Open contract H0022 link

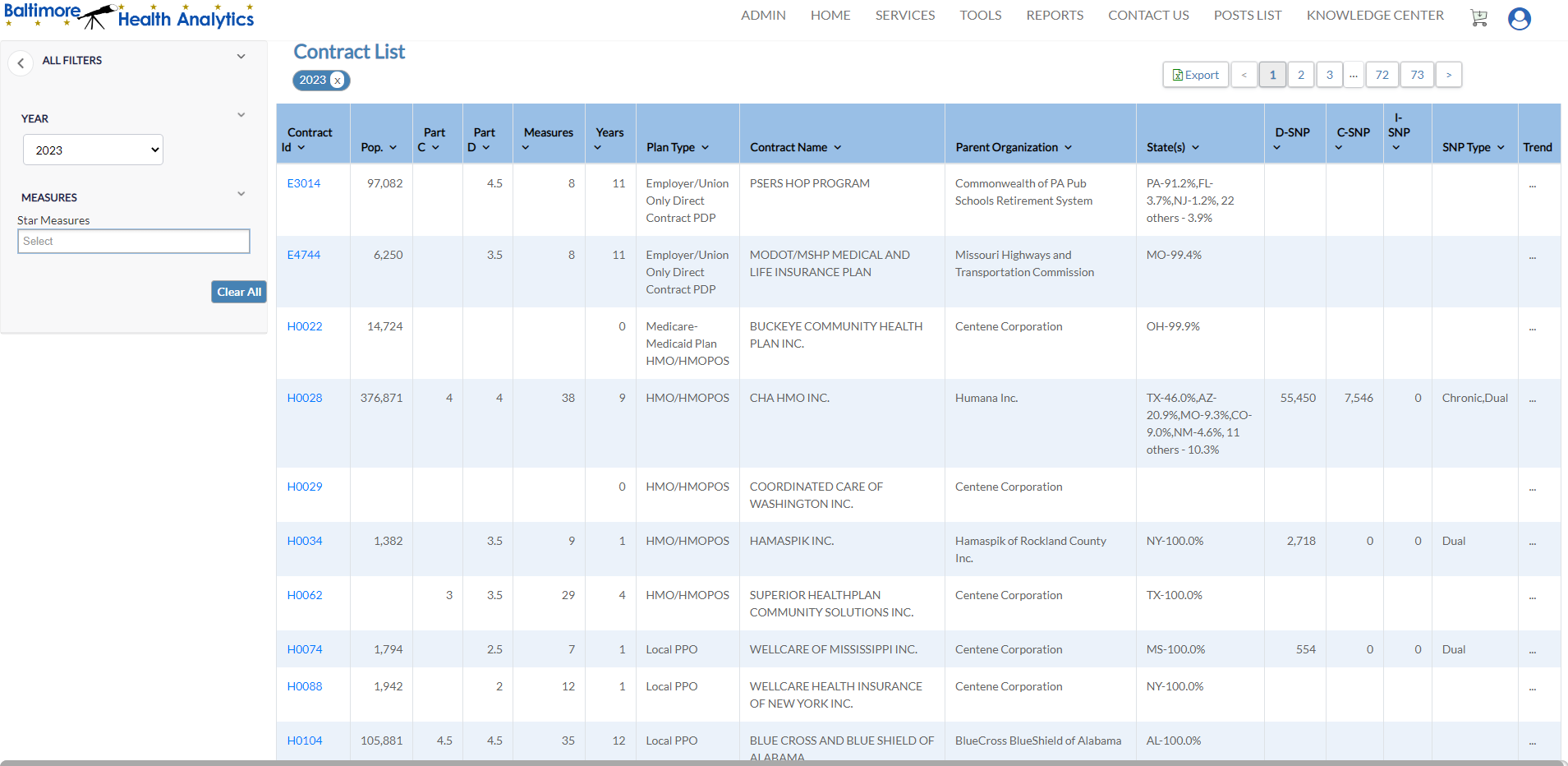[305, 326]
